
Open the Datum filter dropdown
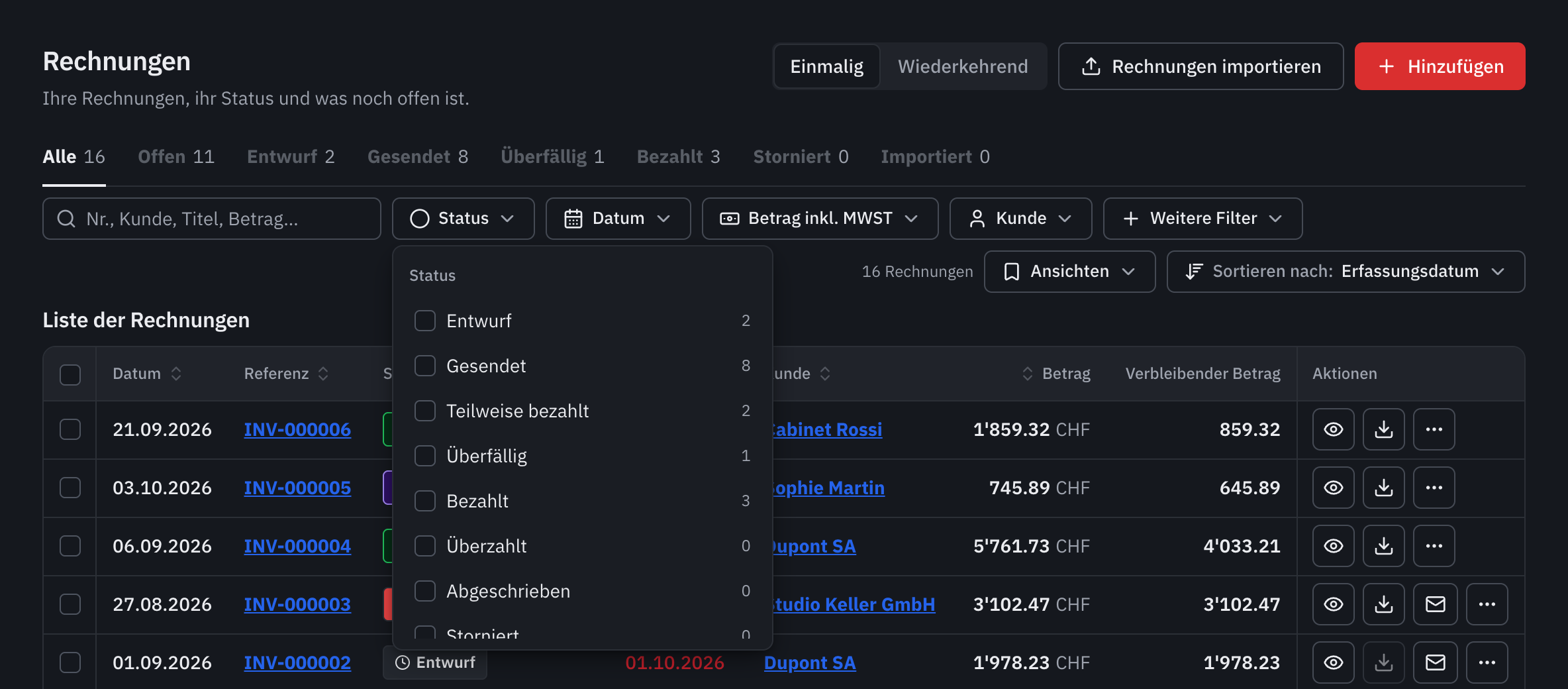pyautogui.click(x=618, y=219)
